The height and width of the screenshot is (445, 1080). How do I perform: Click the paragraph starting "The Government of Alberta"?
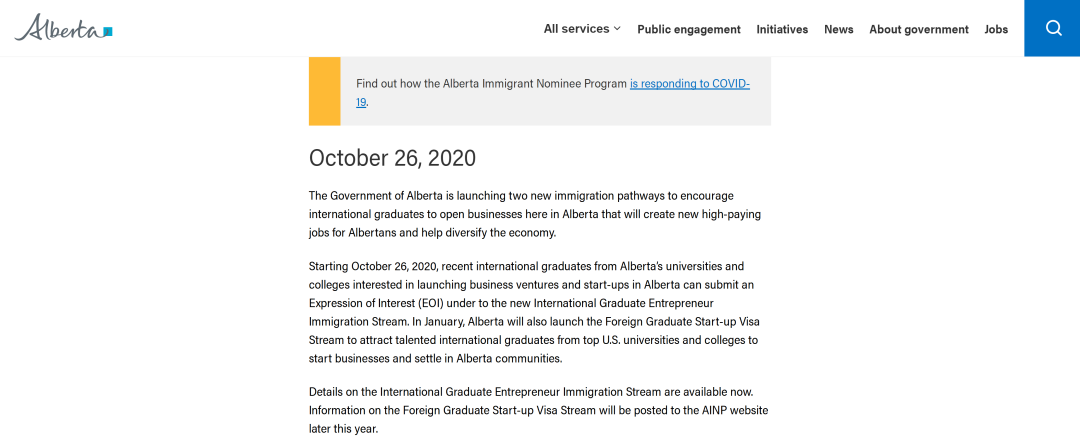click(534, 214)
